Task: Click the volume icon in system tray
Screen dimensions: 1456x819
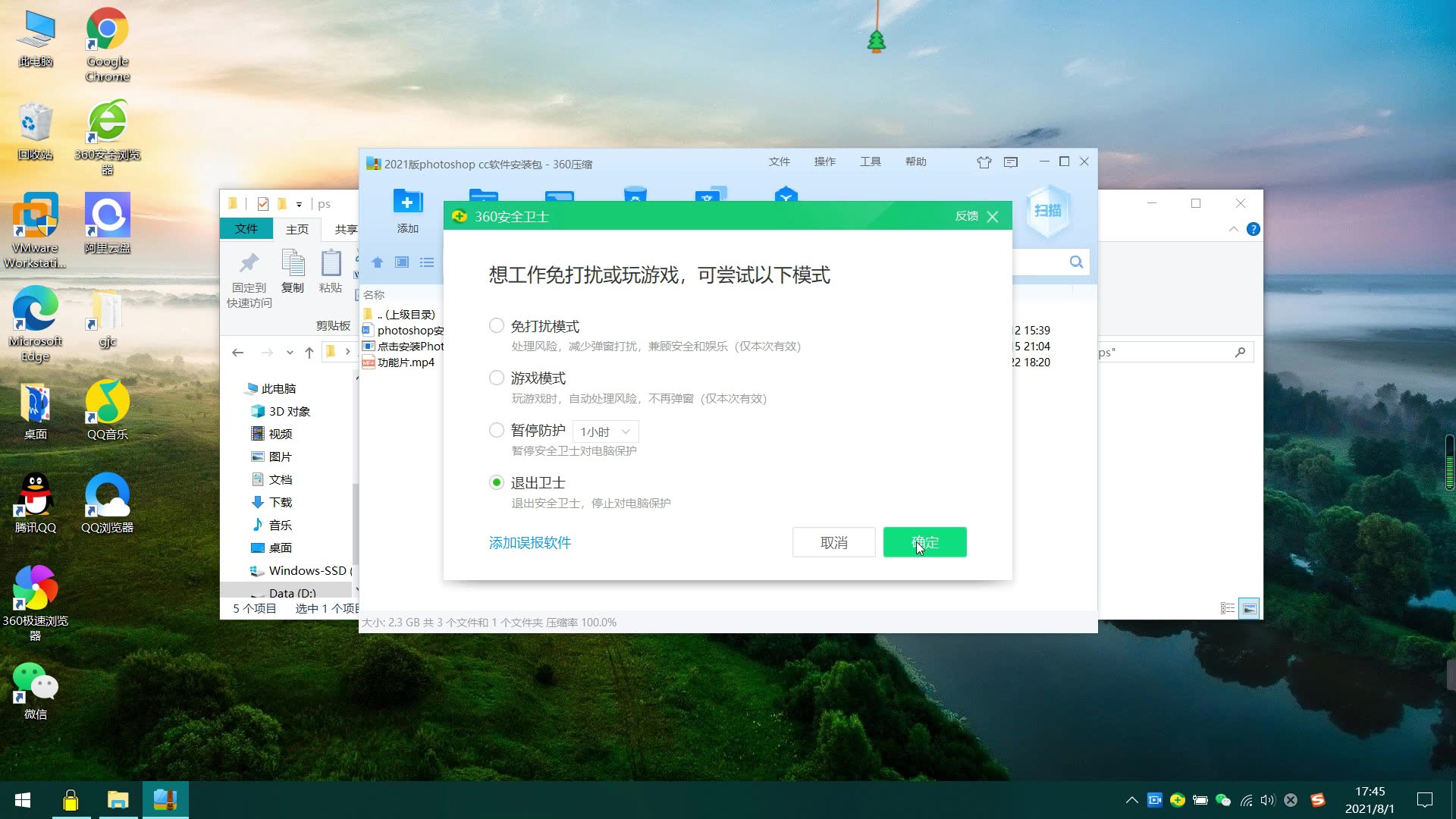Action: coord(1268,800)
